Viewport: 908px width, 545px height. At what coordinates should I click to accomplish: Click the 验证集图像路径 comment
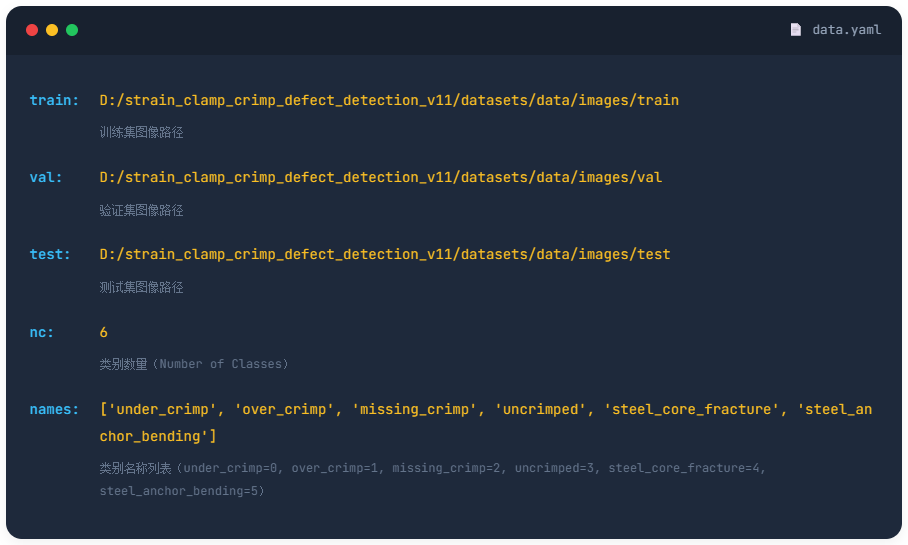pos(141,210)
